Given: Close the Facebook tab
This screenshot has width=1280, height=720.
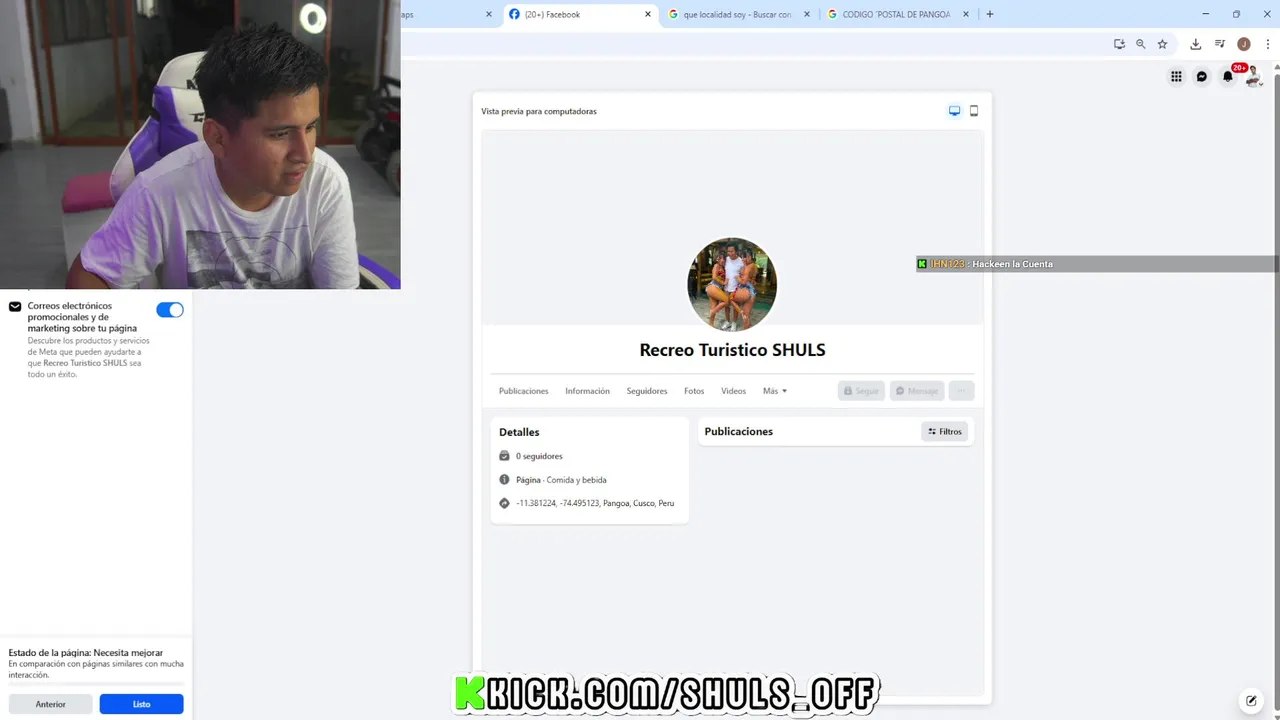Looking at the screenshot, I should click(x=648, y=14).
